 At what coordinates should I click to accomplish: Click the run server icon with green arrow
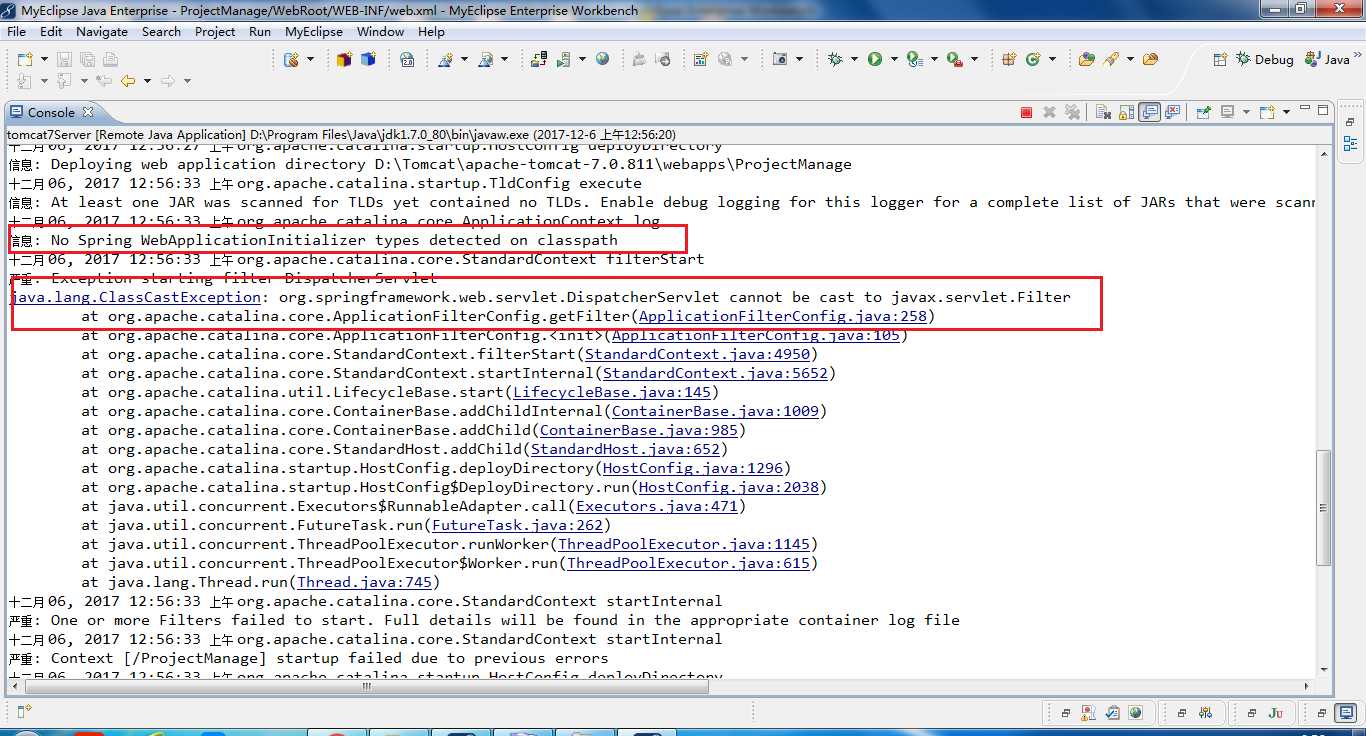[563, 60]
